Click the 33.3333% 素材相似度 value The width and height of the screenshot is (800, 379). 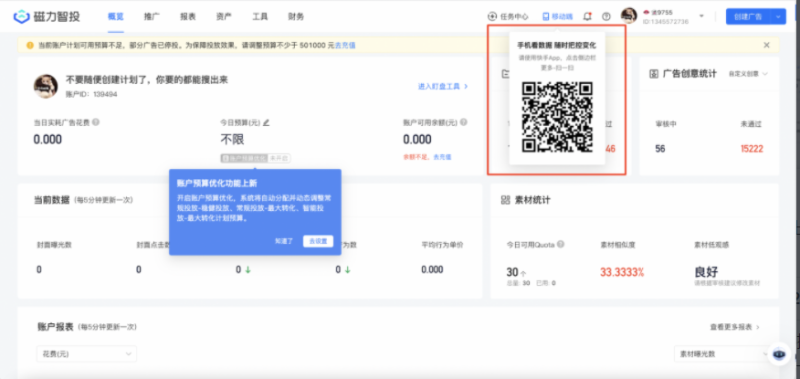pyautogui.click(x=622, y=272)
